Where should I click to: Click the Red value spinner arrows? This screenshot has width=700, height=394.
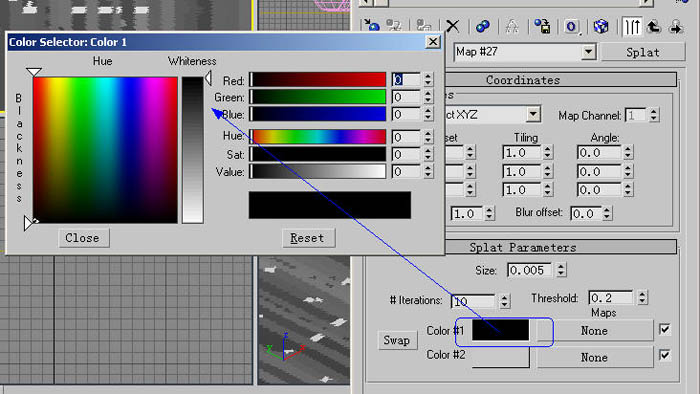point(428,79)
